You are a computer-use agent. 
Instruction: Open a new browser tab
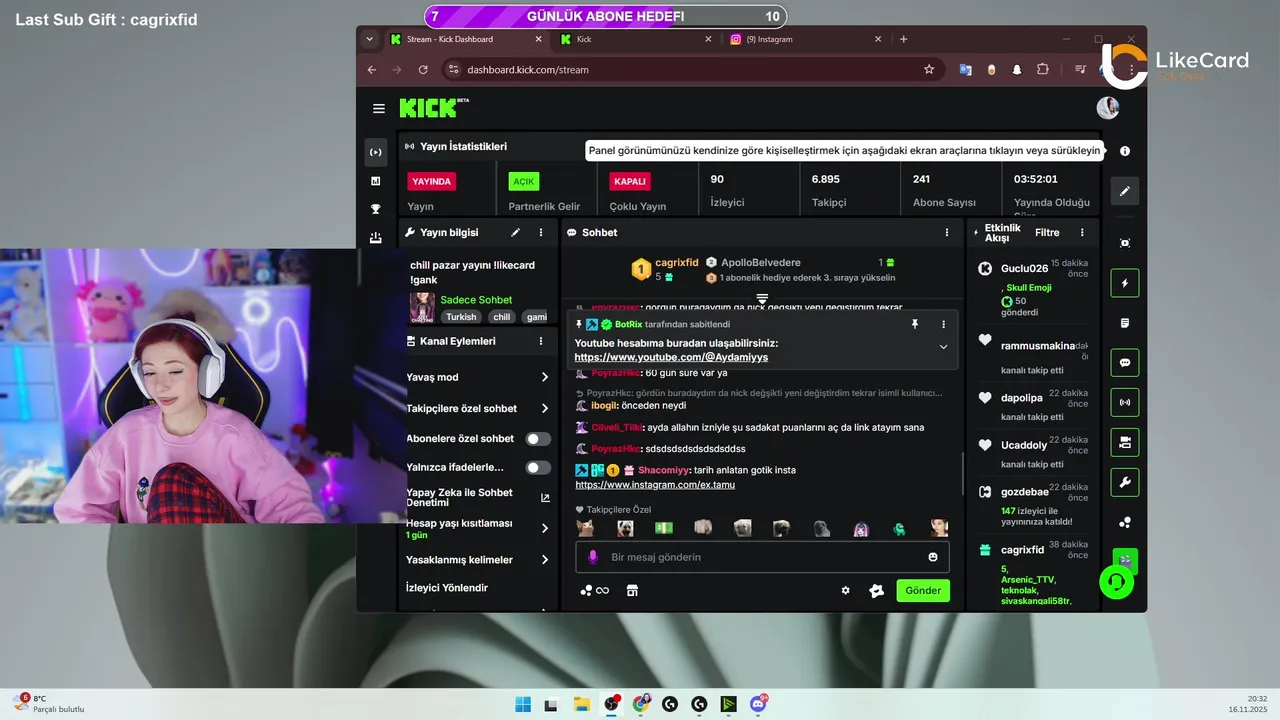click(904, 39)
